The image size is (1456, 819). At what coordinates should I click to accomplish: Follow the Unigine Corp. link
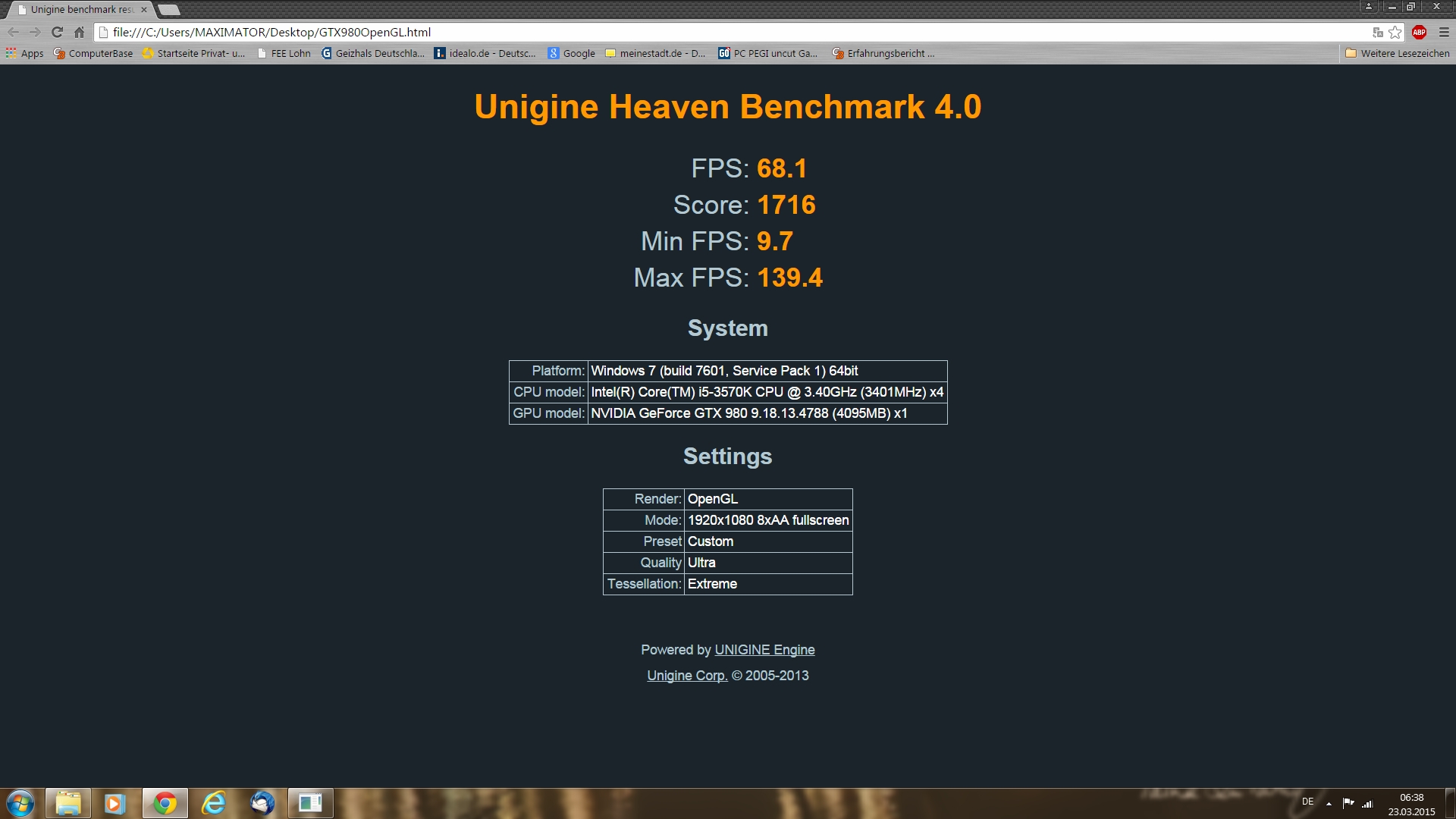click(x=687, y=676)
